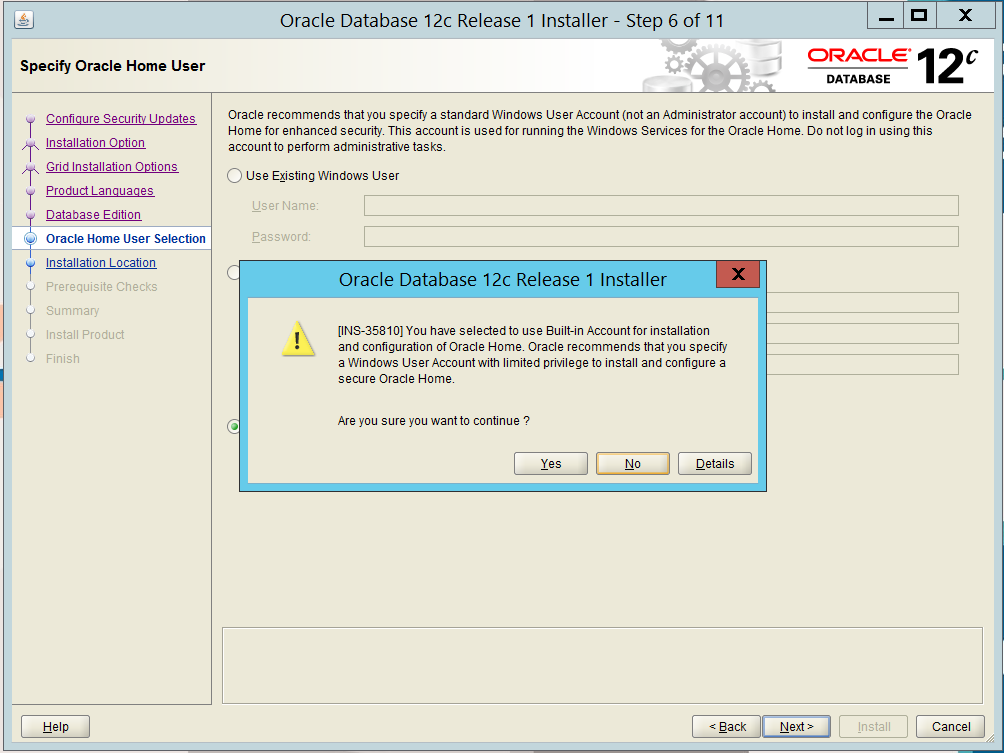Click the step marker beside Installation Option
Viewport: 1004px width, 753px height.
33,142
